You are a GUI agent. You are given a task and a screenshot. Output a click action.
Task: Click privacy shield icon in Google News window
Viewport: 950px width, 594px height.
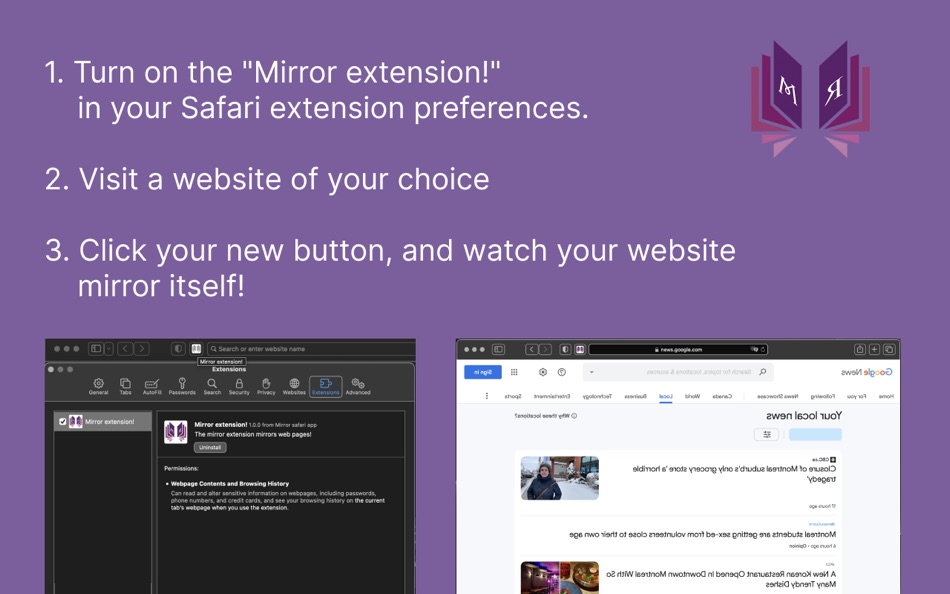click(565, 349)
